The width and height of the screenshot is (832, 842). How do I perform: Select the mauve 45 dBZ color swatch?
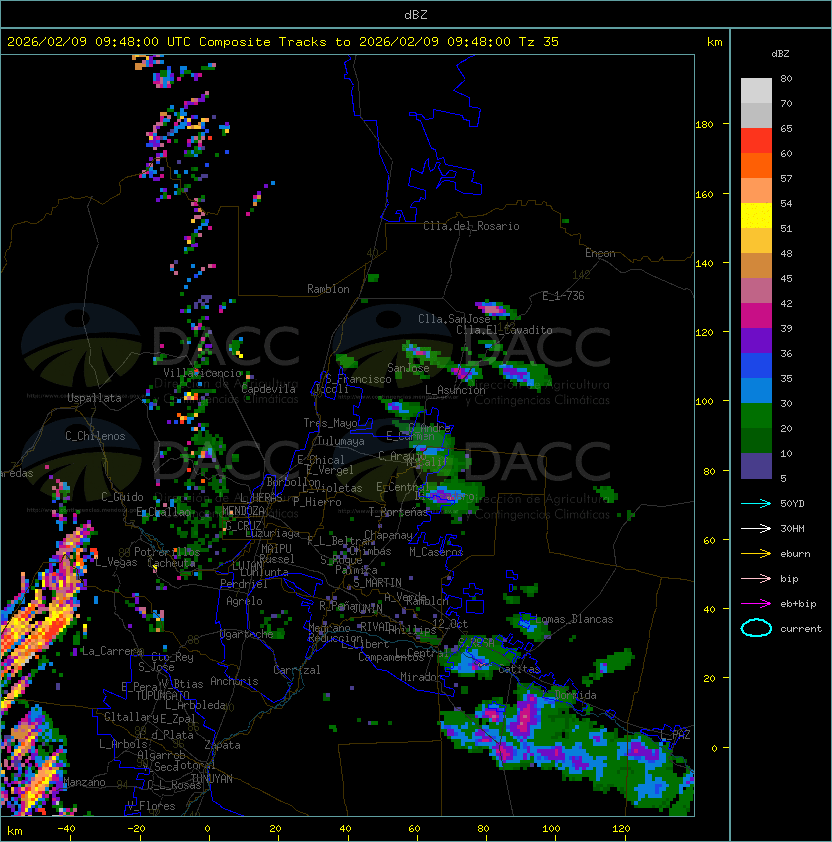click(x=756, y=291)
